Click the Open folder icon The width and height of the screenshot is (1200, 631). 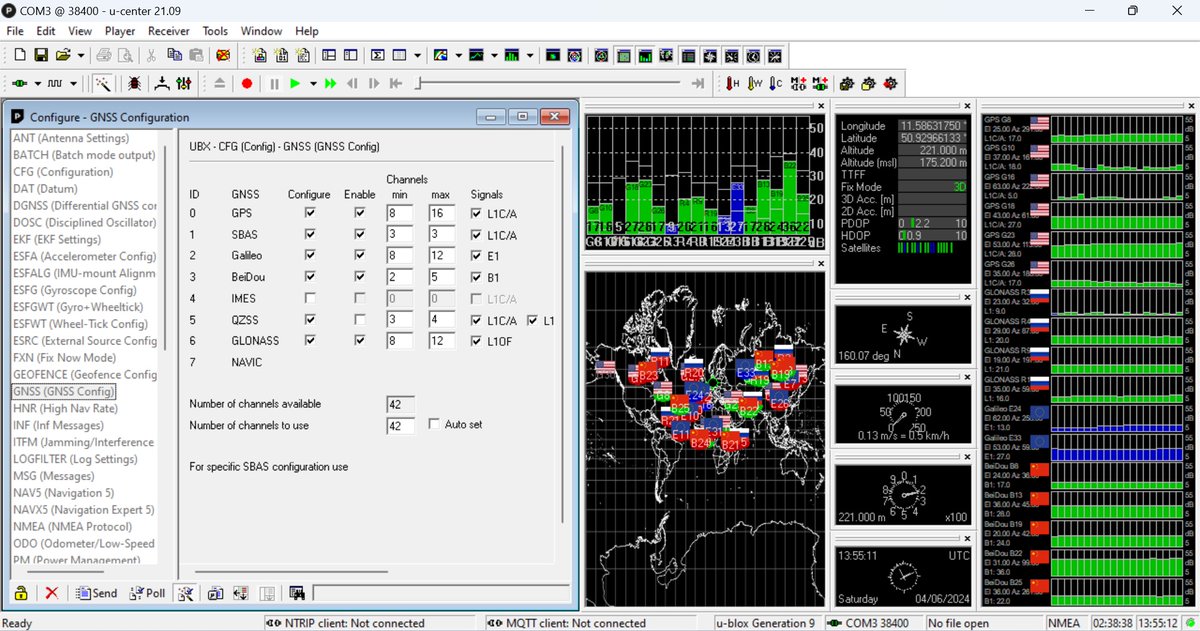point(63,55)
